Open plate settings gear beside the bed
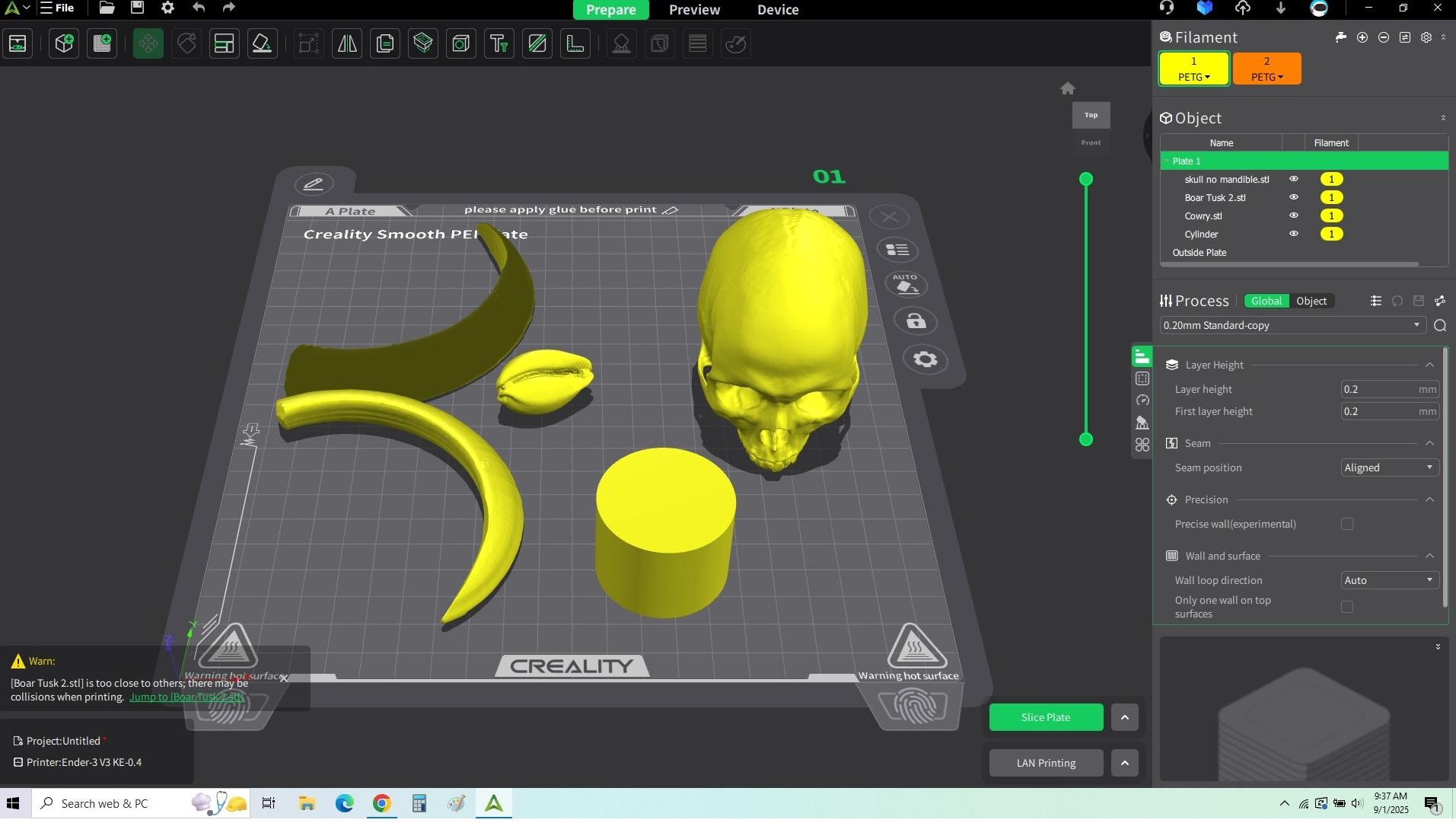 925,359
